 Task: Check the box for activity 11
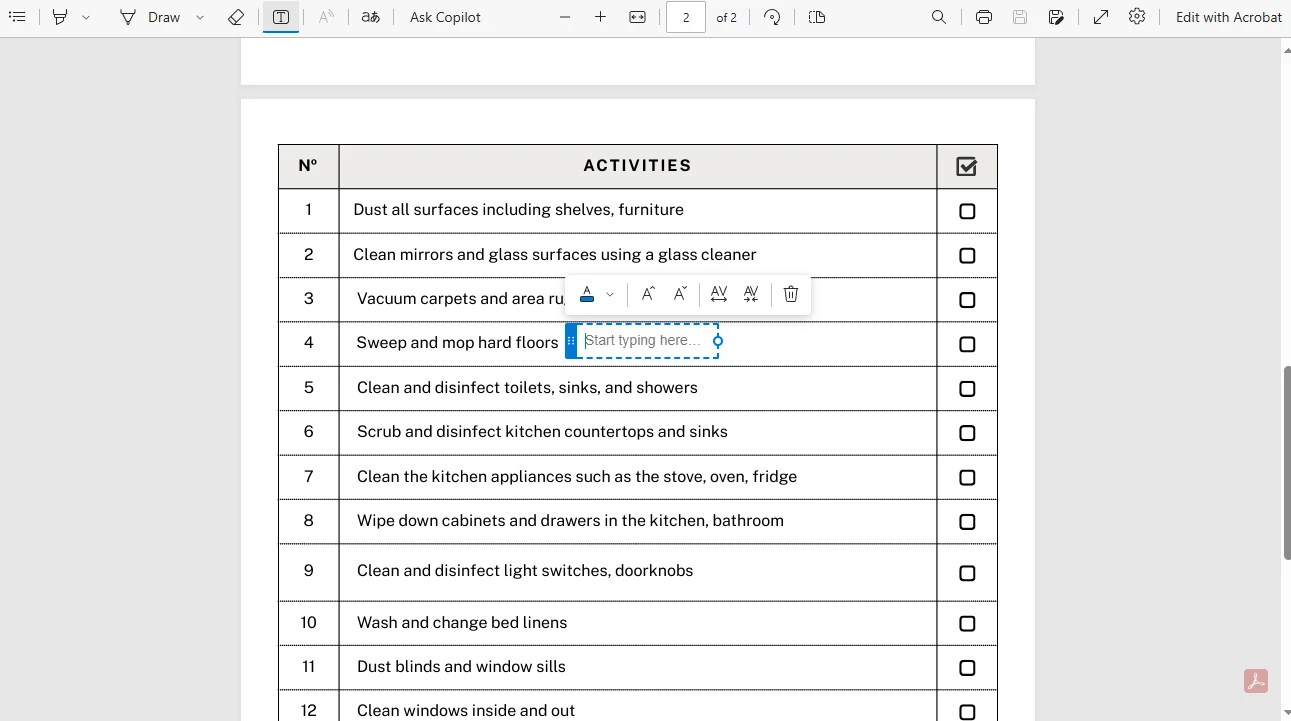coord(967,668)
